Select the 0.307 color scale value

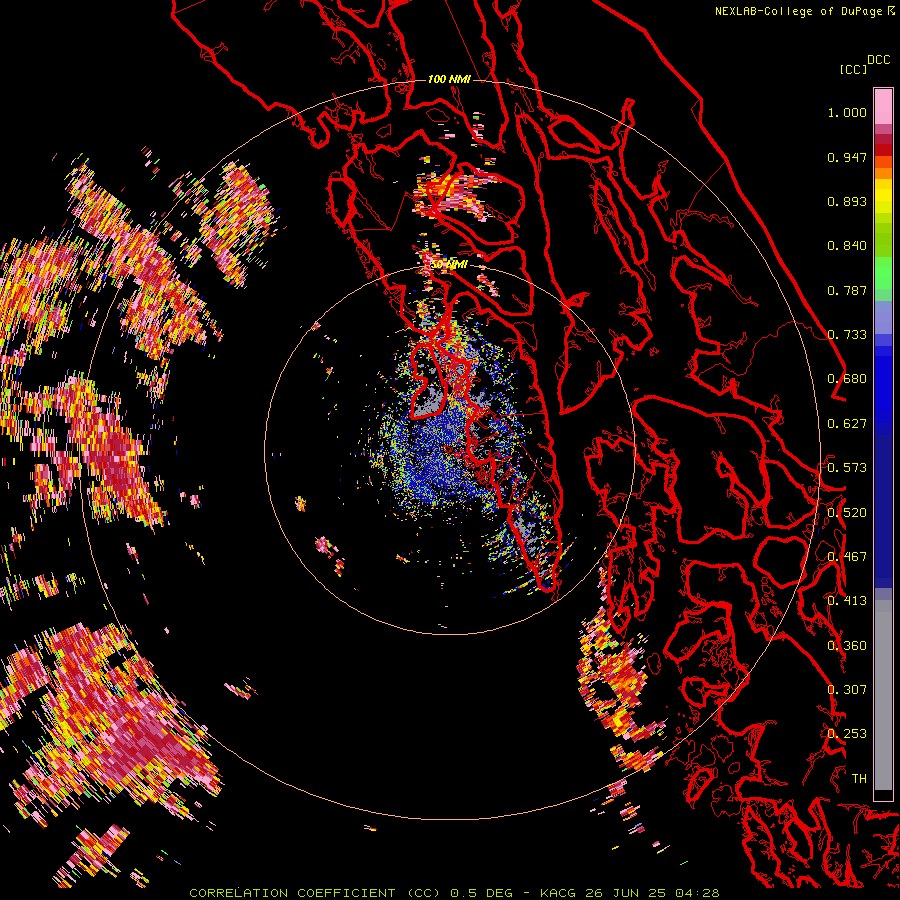point(847,690)
